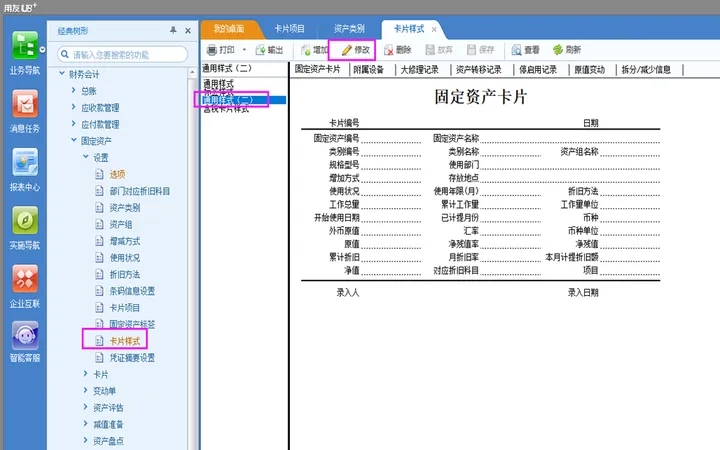Expand the 资产评估 tree node
720x450 pixels.
(x=85, y=408)
